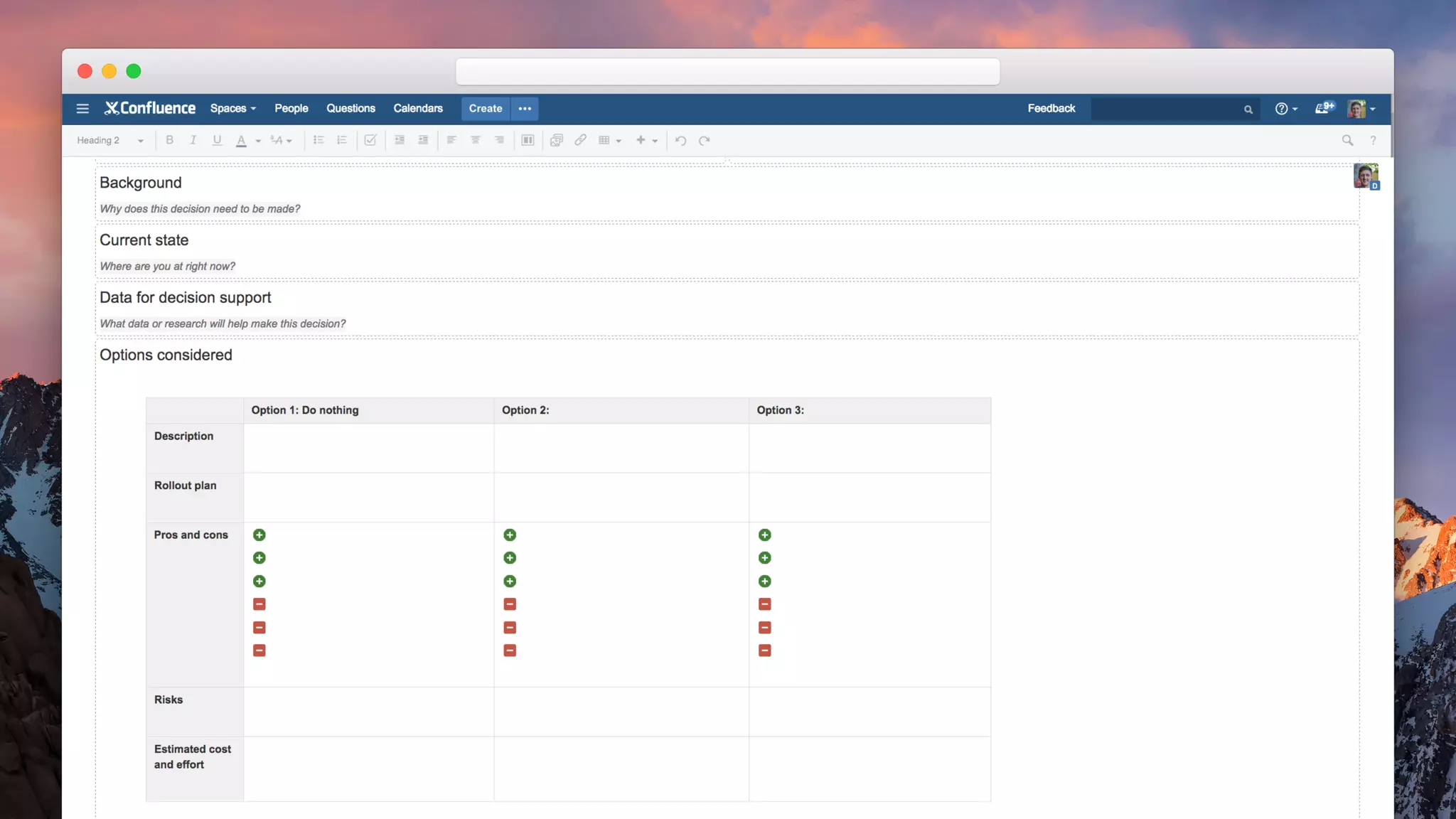Toggle bold formatting
This screenshot has height=819, width=1456.
(169, 140)
